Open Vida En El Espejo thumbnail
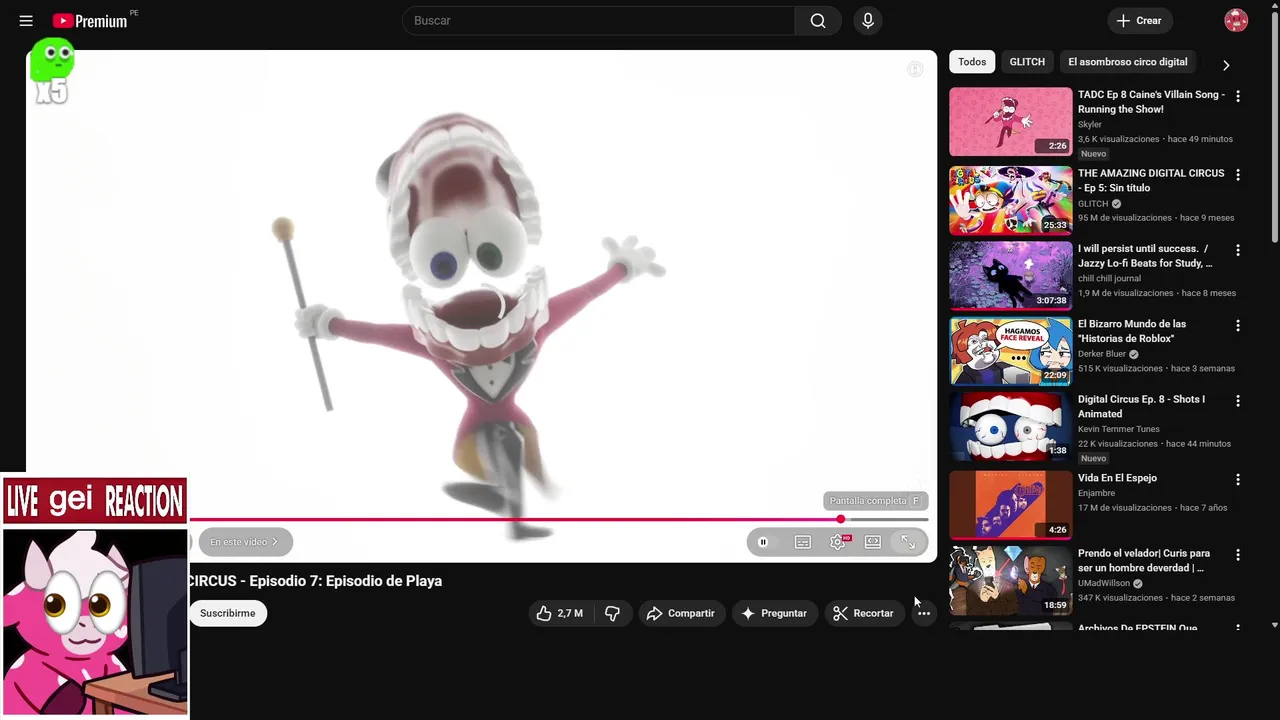 coord(1010,505)
